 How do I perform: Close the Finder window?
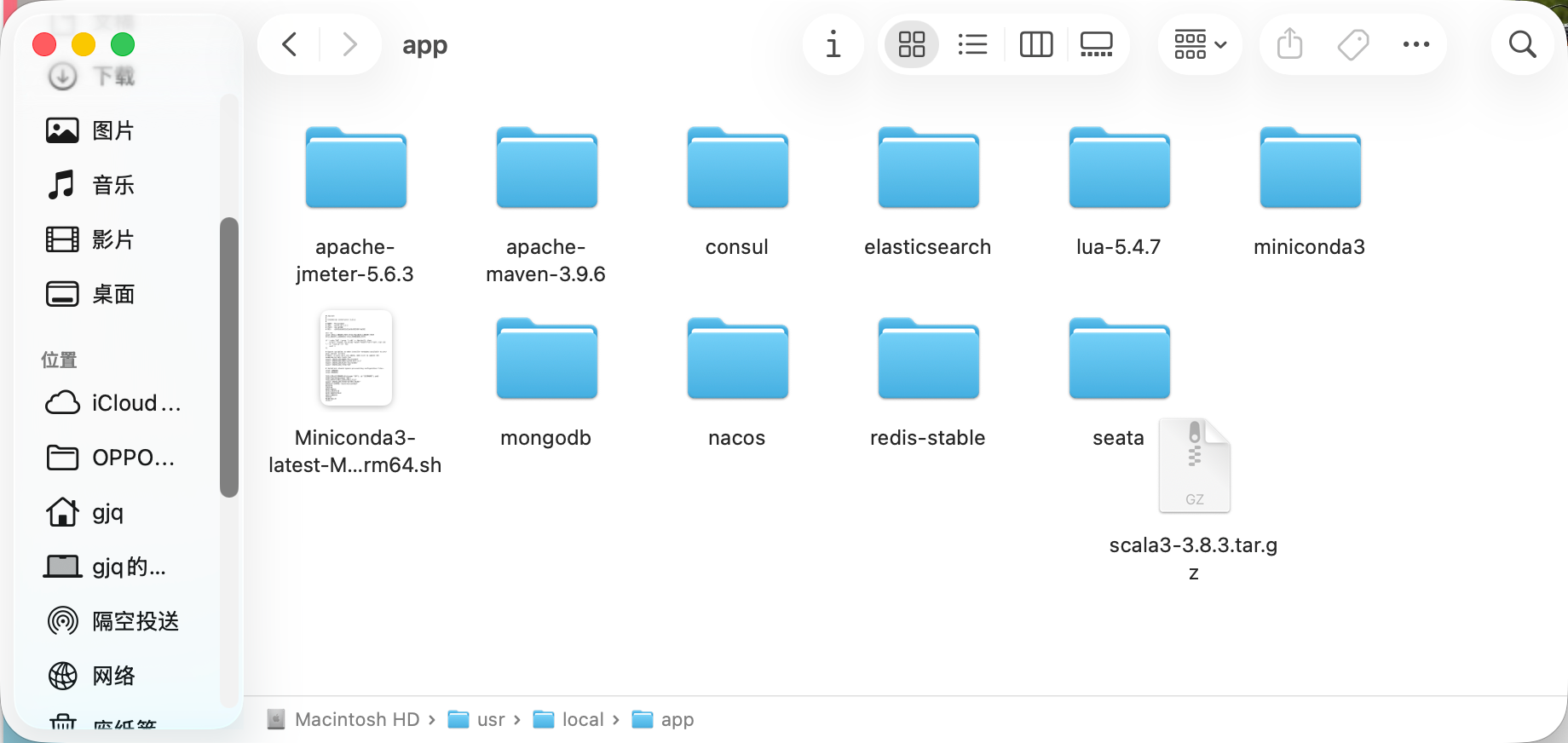coord(44,44)
